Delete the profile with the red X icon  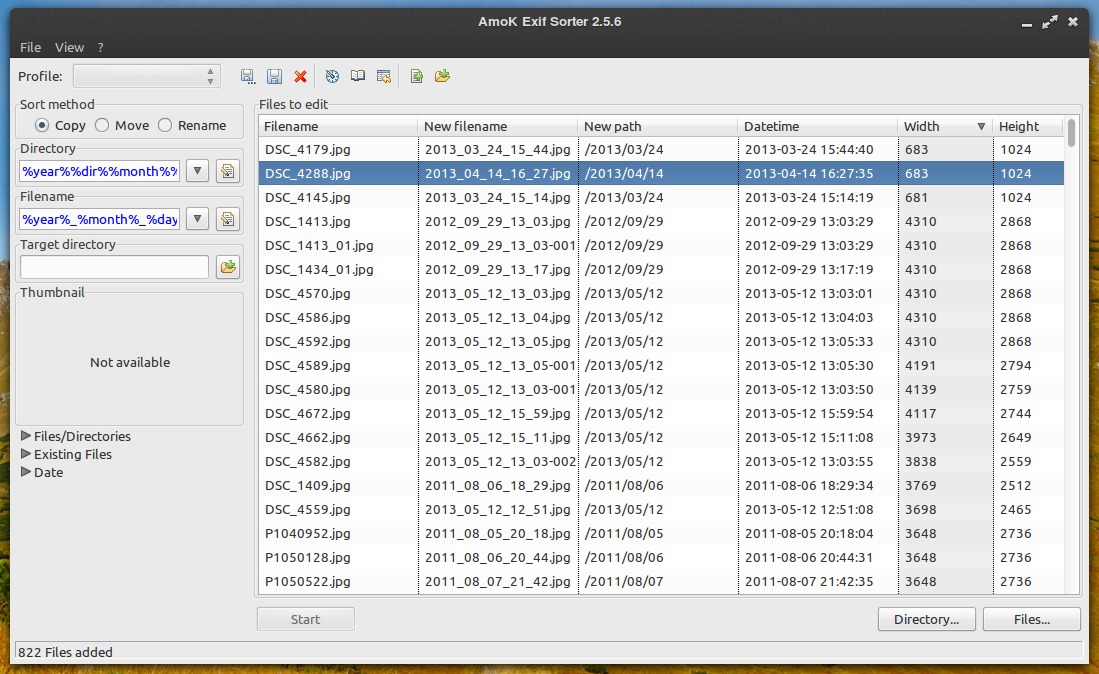click(x=301, y=76)
